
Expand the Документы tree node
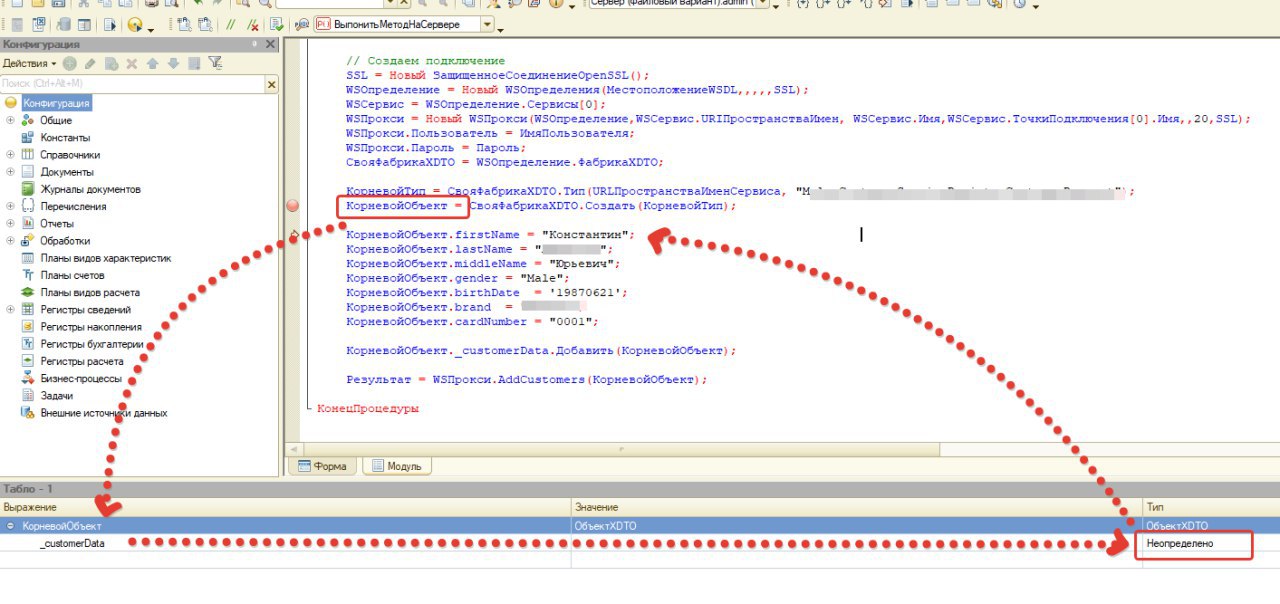coord(10,172)
